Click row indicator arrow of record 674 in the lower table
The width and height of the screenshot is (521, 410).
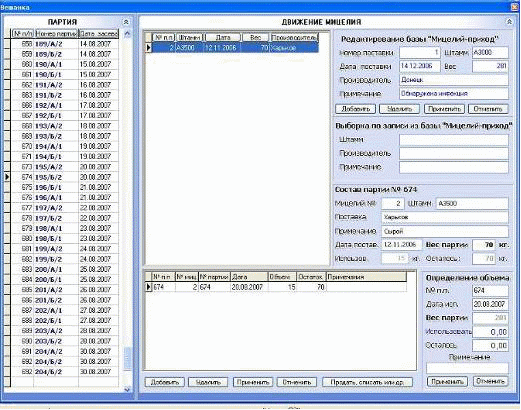pos(149,287)
